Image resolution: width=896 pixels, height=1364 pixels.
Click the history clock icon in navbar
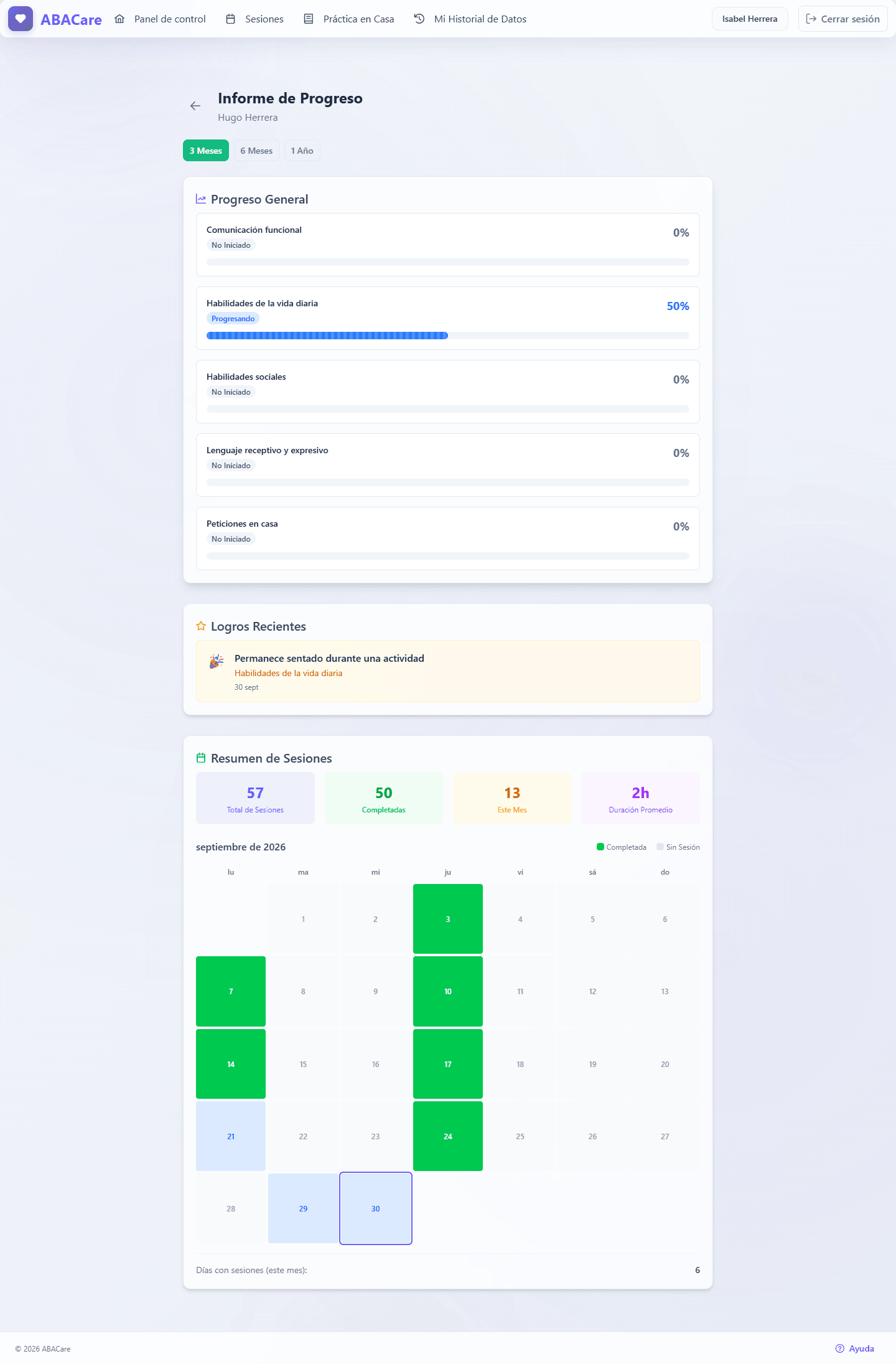(x=419, y=19)
